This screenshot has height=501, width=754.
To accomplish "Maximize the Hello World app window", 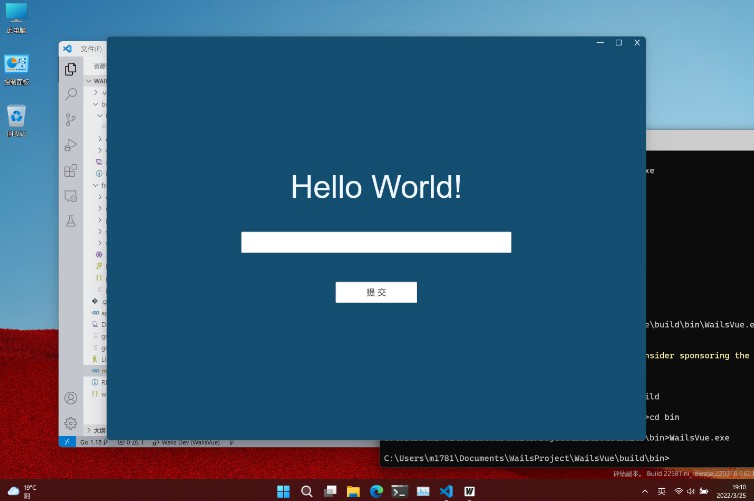I will pyautogui.click(x=618, y=43).
